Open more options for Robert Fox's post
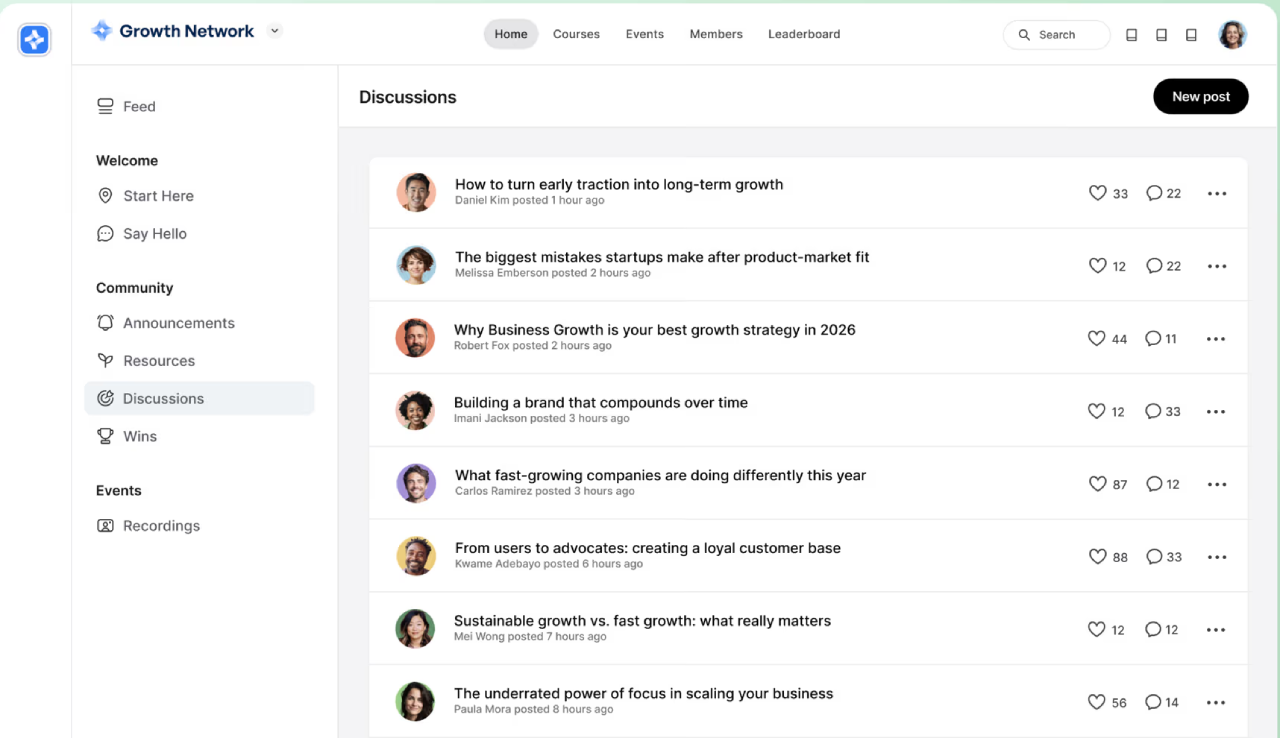 click(x=1216, y=339)
